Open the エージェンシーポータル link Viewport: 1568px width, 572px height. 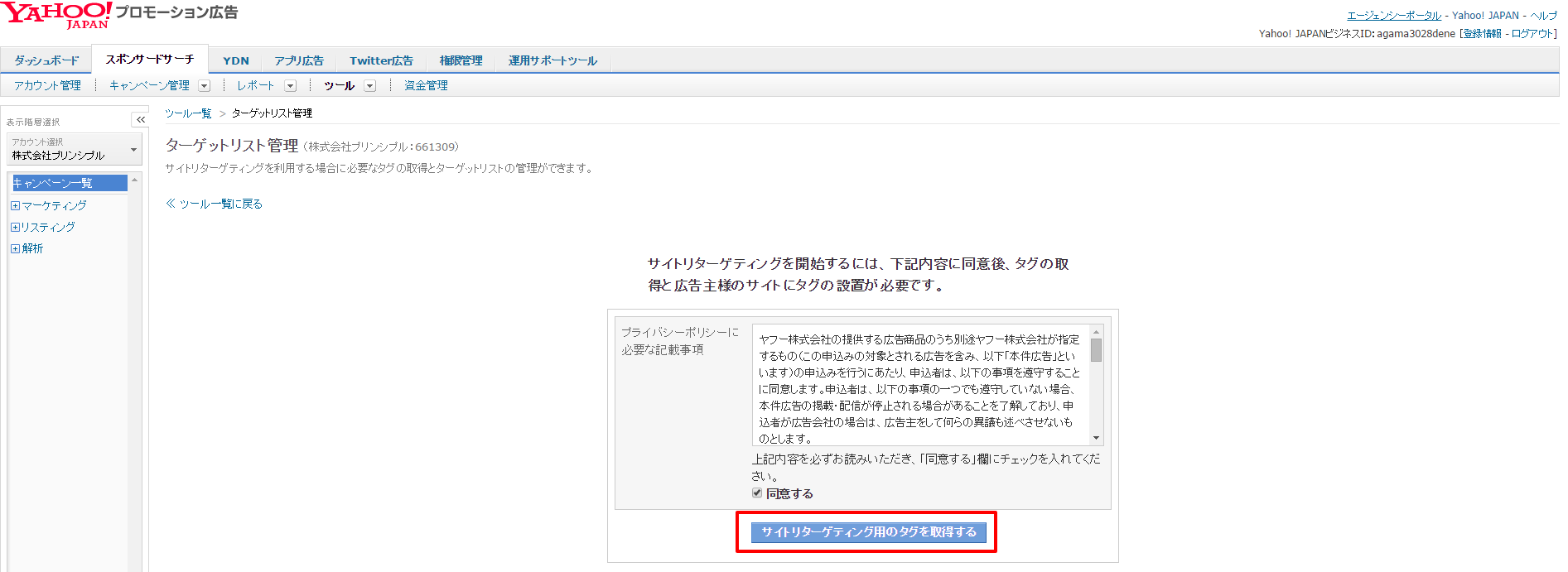(x=1394, y=16)
